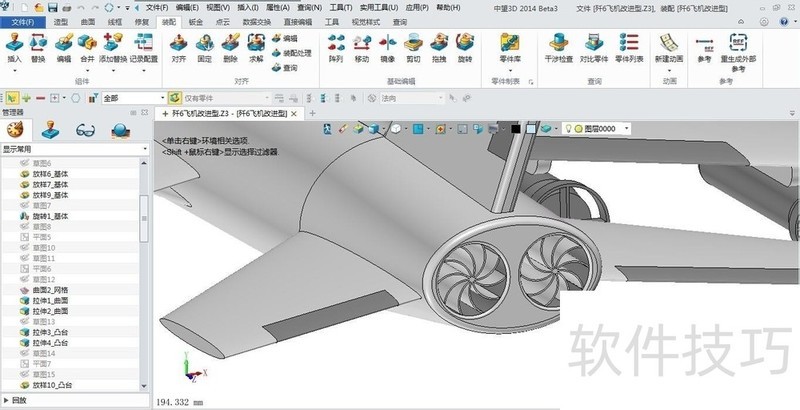Open the 文件(F) menu button
The height and width of the screenshot is (410, 800).
[x=22, y=20]
